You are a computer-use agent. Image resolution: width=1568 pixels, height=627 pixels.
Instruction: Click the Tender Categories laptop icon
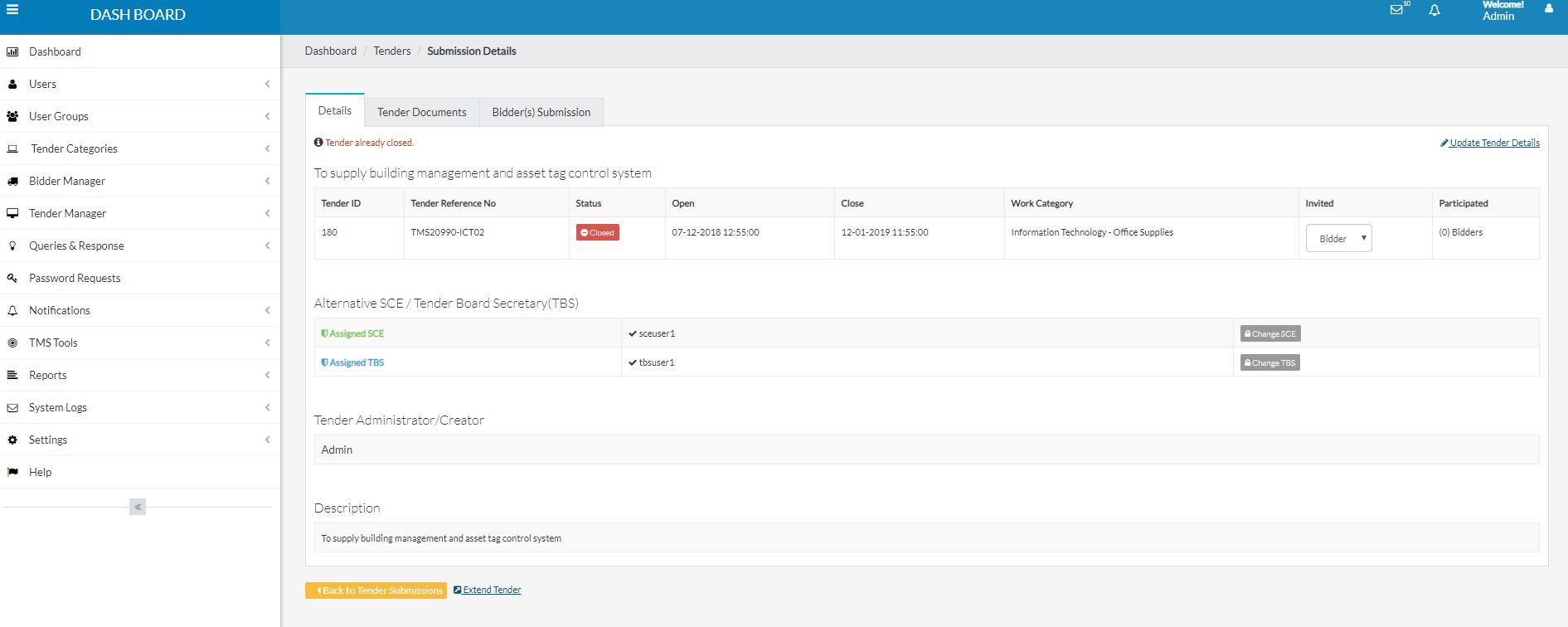[12, 148]
